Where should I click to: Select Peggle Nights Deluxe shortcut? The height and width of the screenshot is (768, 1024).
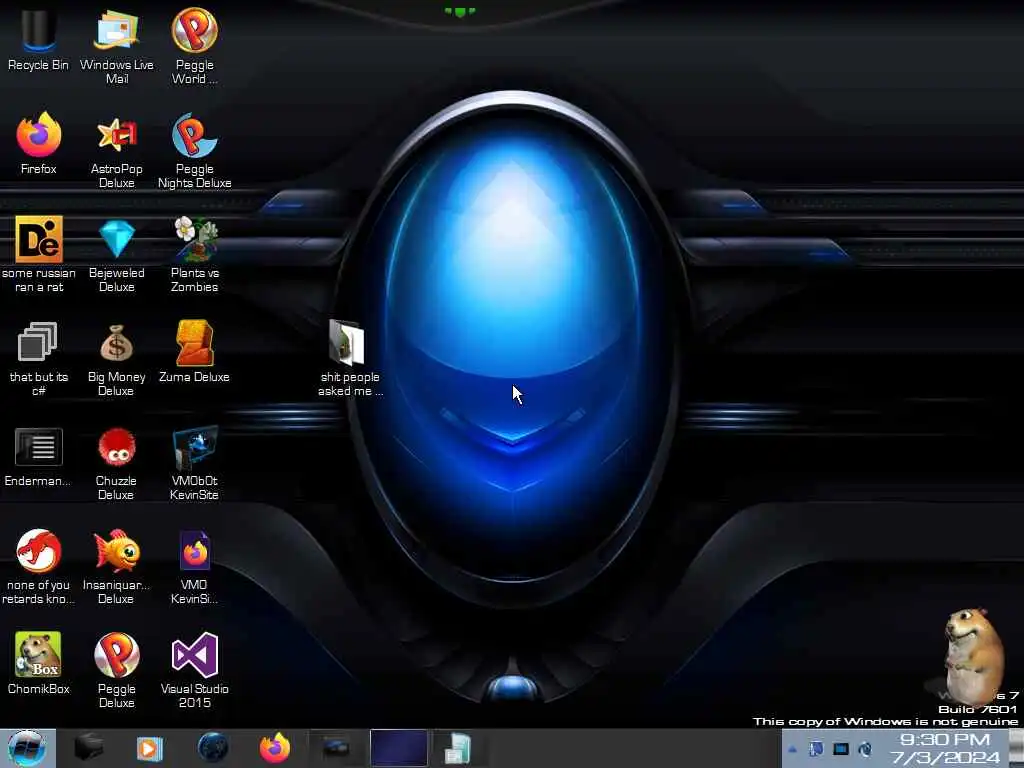coord(195,152)
